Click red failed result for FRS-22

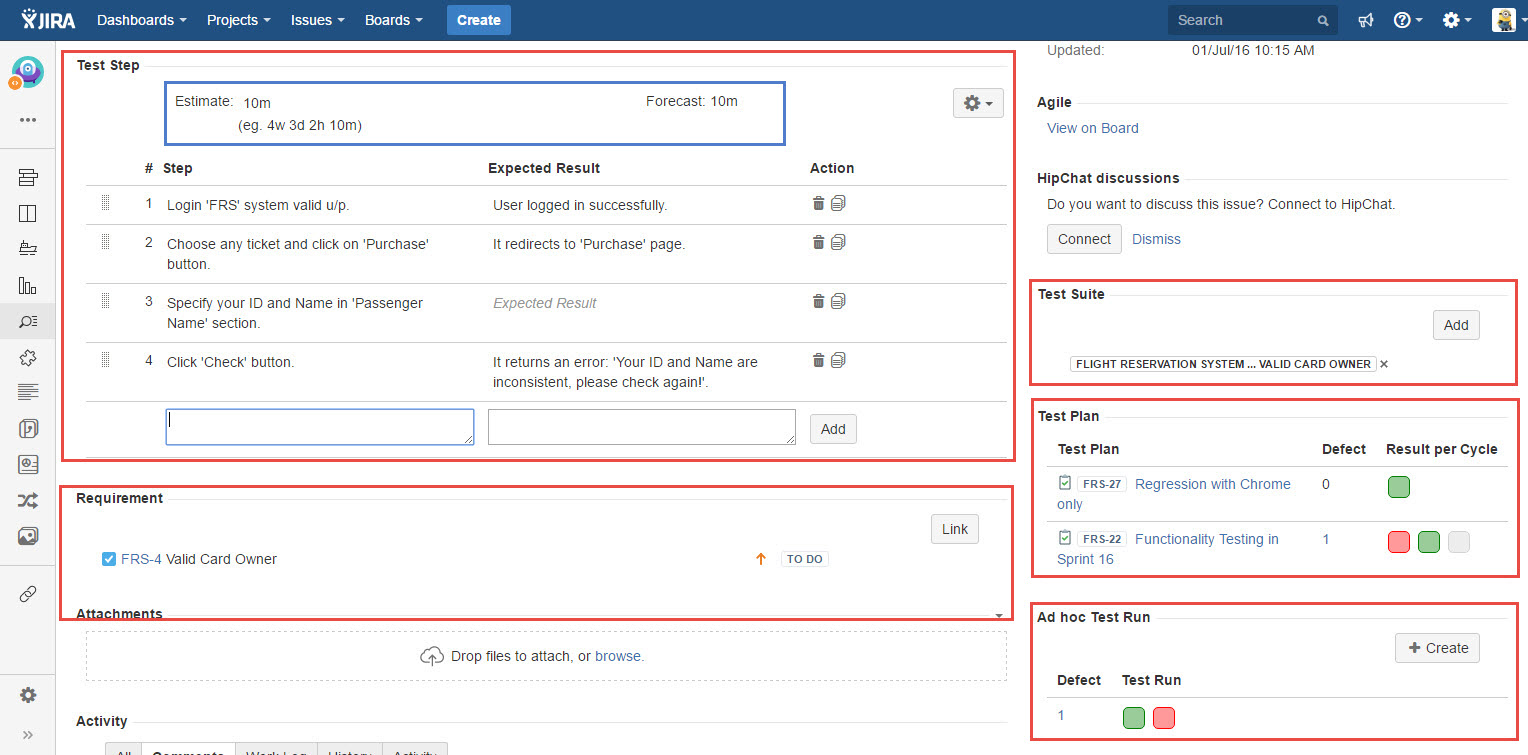(1399, 542)
